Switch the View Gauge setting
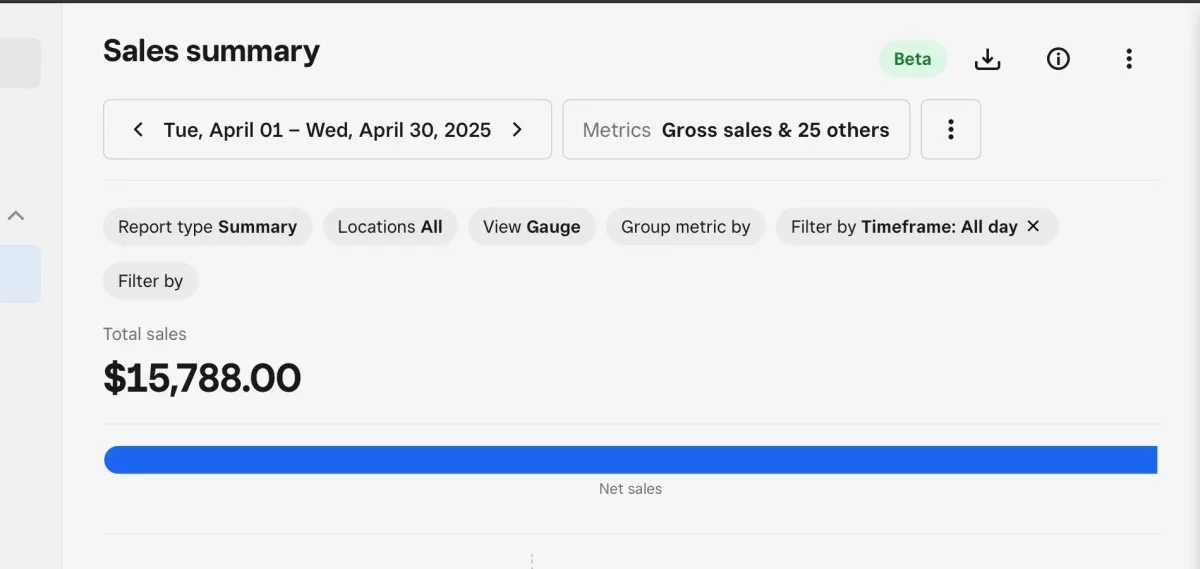Viewport: 1200px width, 569px height. click(531, 227)
